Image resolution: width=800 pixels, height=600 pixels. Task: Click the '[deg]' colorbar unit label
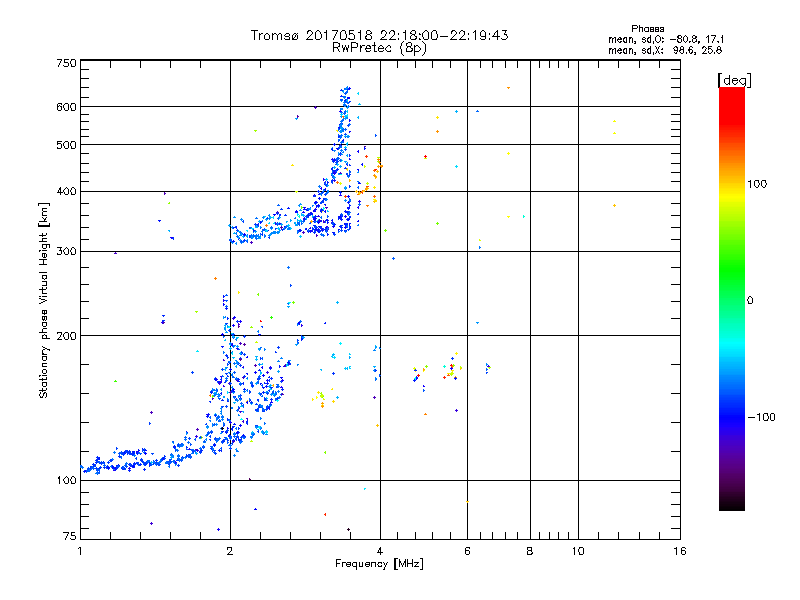pyautogui.click(x=734, y=80)
